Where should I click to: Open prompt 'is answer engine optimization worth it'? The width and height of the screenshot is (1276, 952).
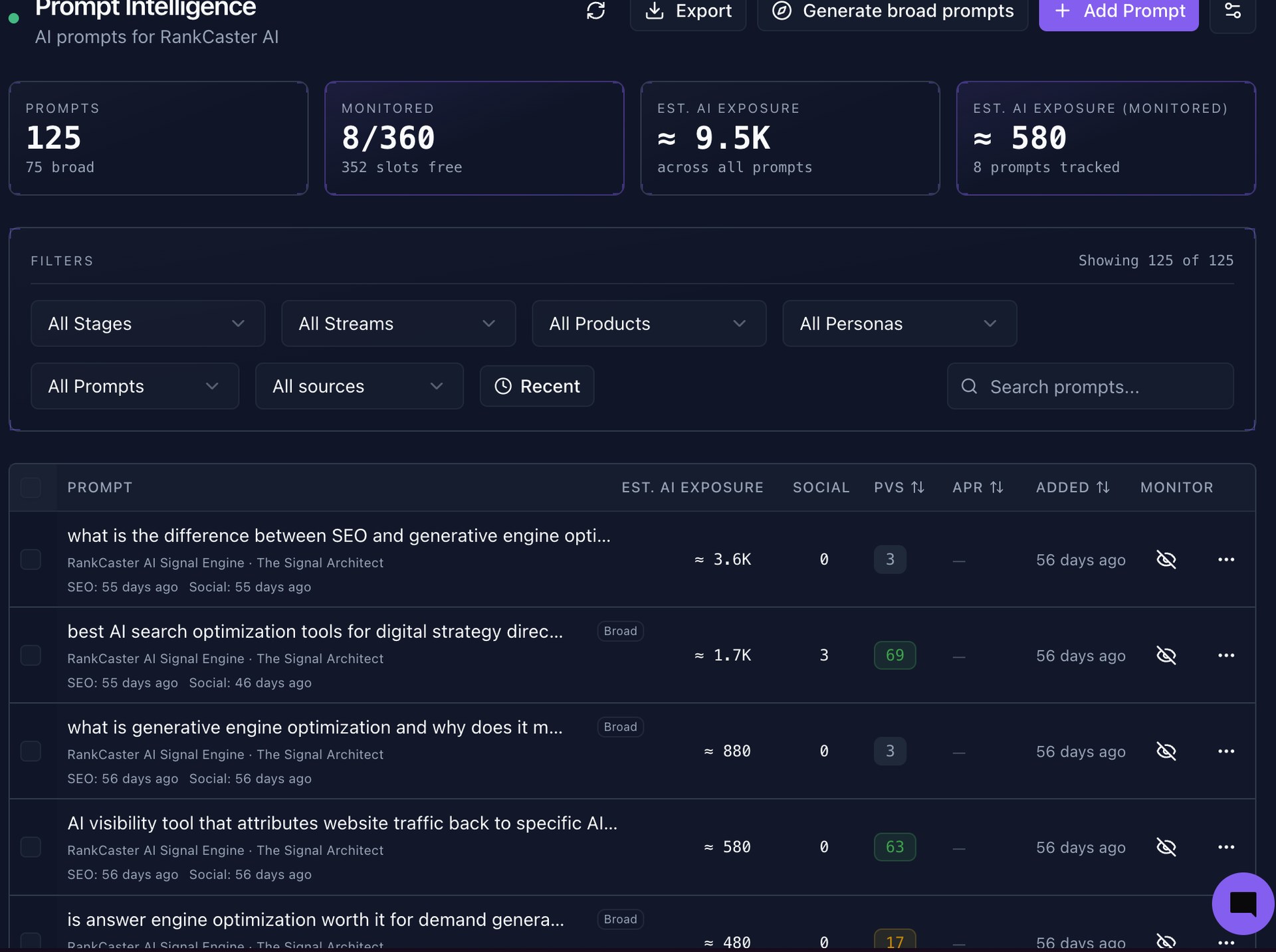316,919
